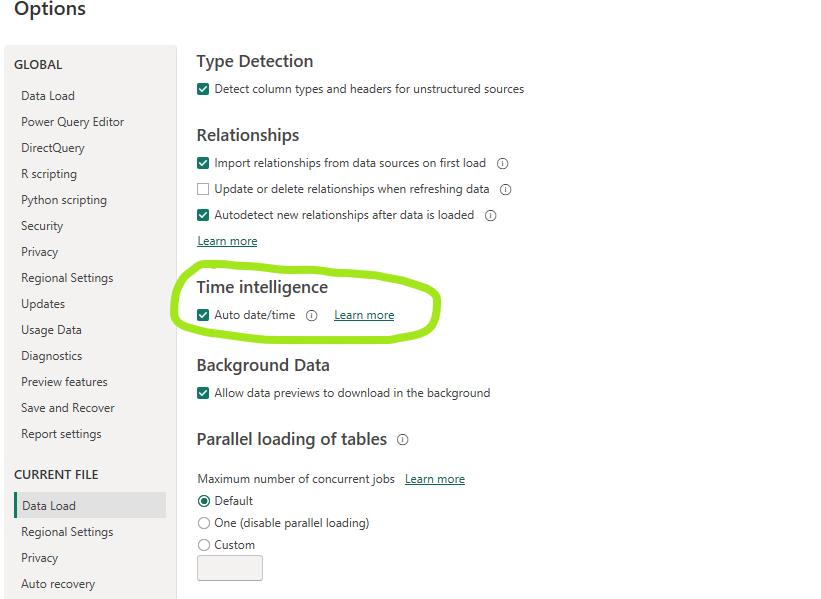Click the Options dialog title
This screenshot has height=599, width=821.
[x=50, y=9]
